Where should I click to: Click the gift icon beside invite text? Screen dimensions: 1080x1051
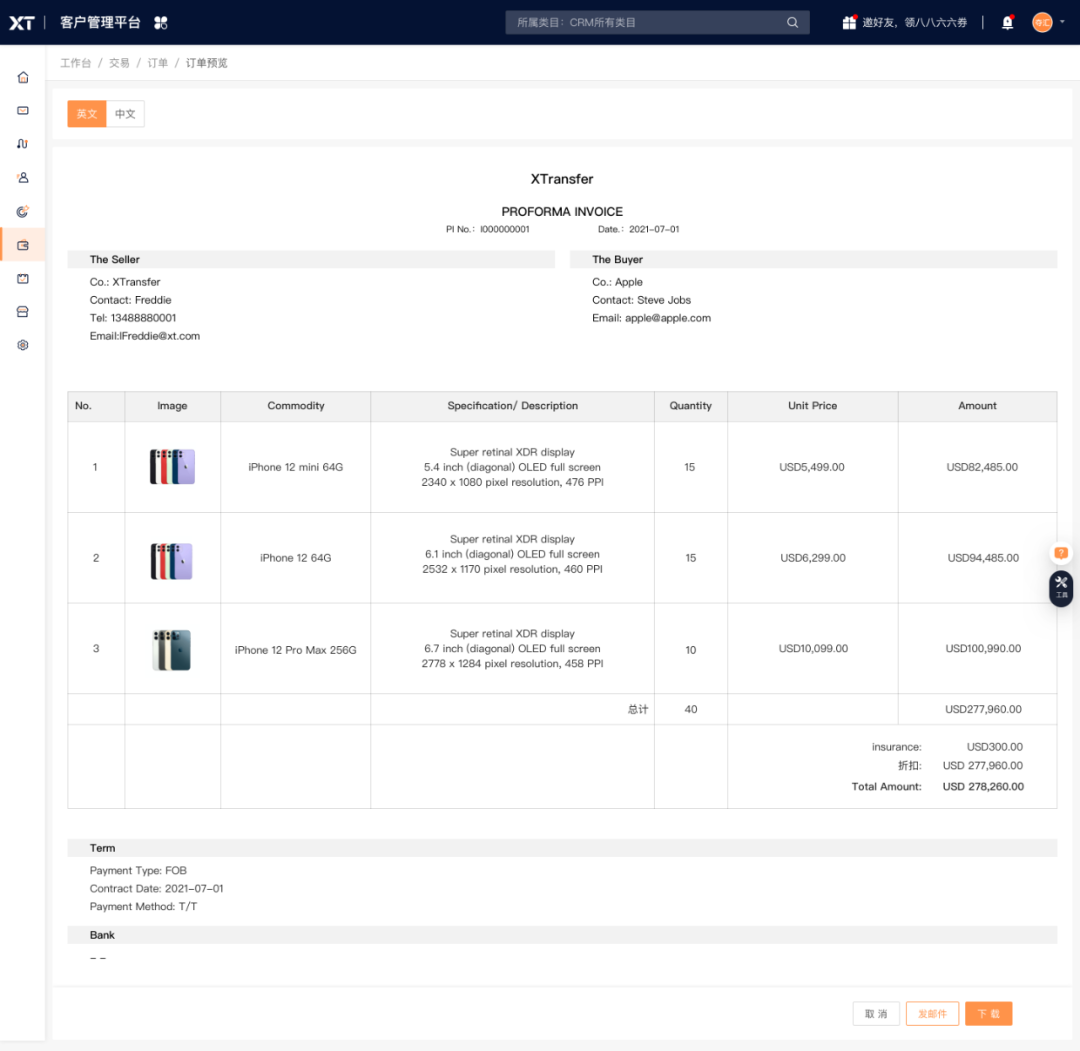[849, 23]
